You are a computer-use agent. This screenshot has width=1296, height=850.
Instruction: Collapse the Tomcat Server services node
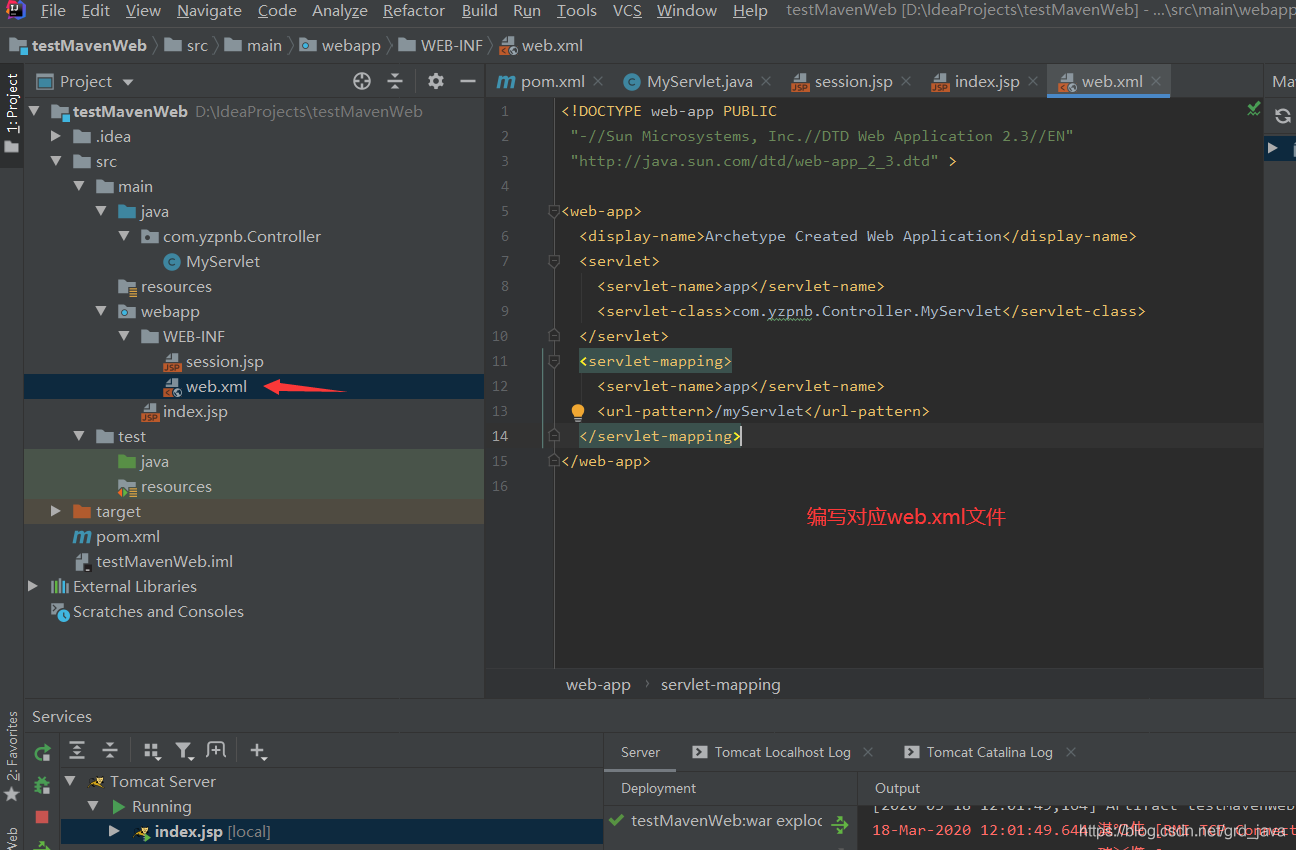pos(70,781)
